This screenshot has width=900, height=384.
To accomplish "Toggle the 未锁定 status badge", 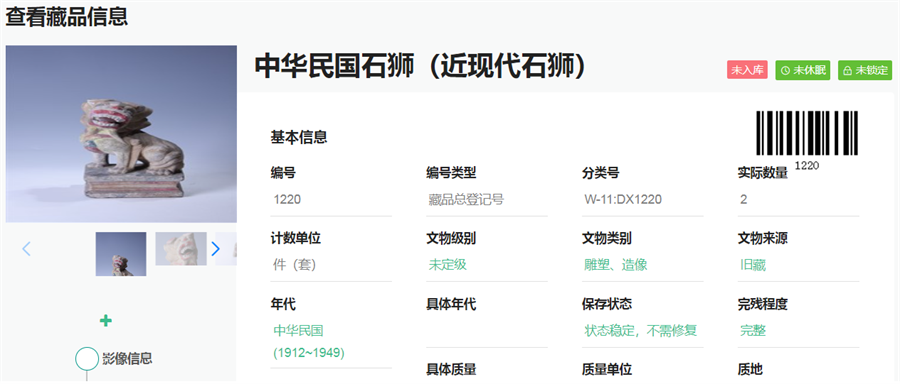I will [865, 70].
